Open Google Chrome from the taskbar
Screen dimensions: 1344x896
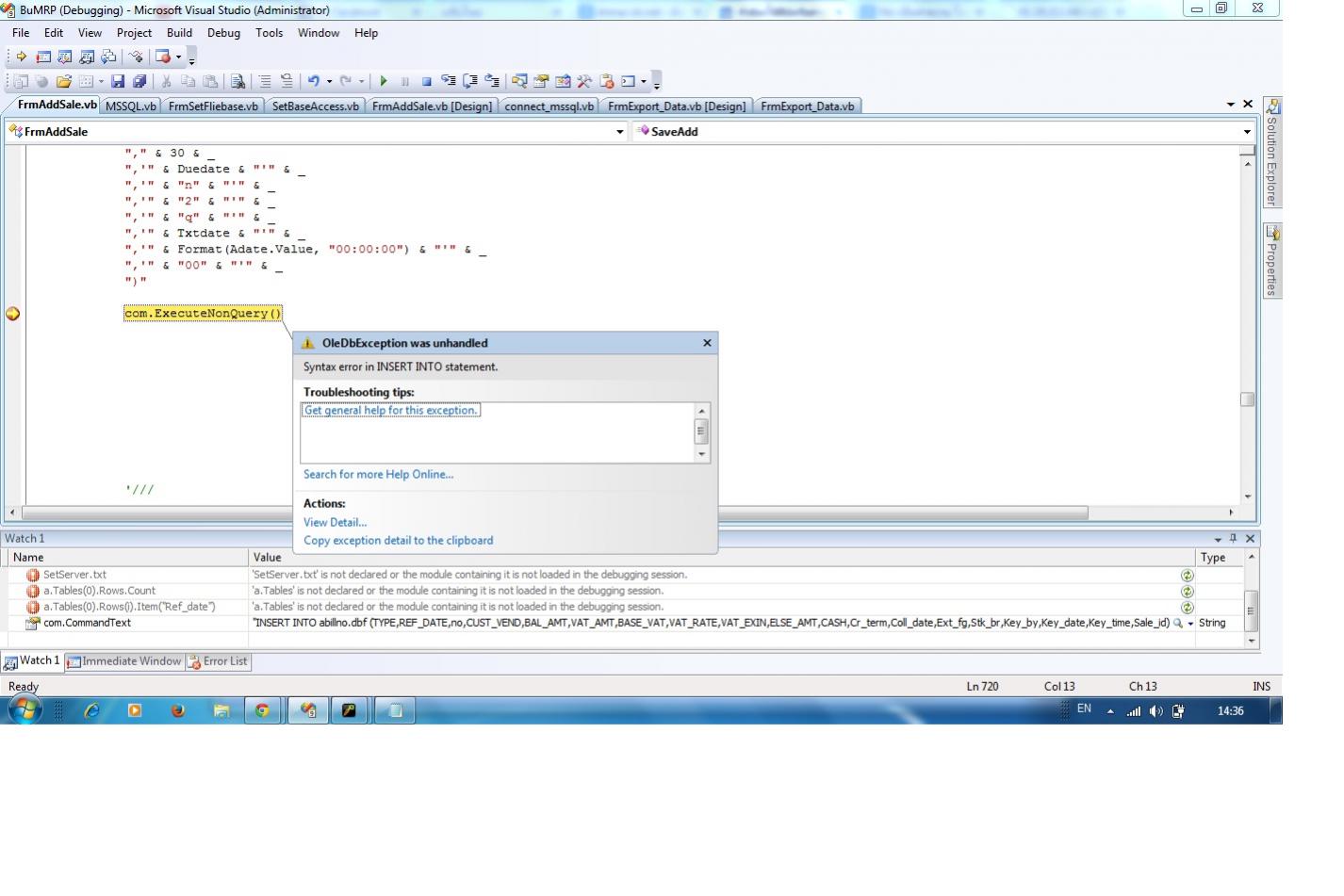(262, 710)
